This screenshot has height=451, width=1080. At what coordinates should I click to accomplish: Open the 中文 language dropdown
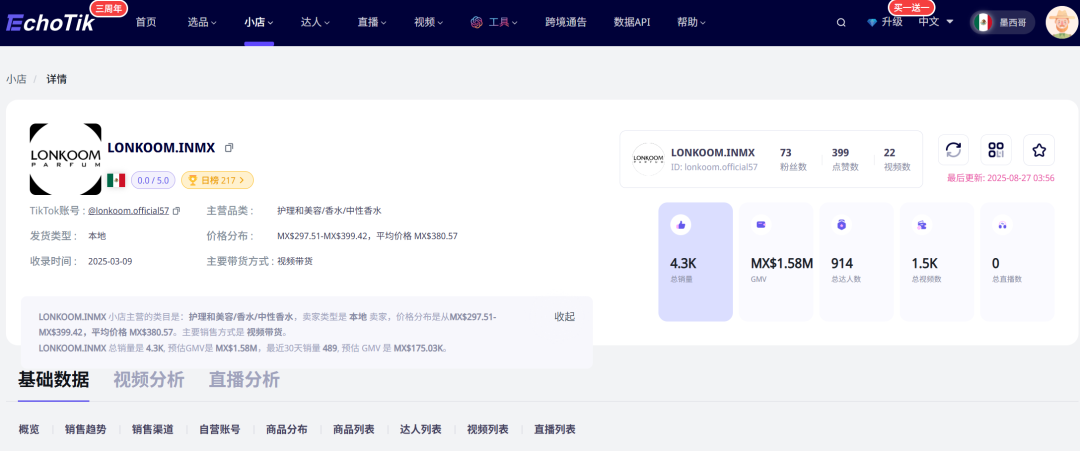point(936,22)
